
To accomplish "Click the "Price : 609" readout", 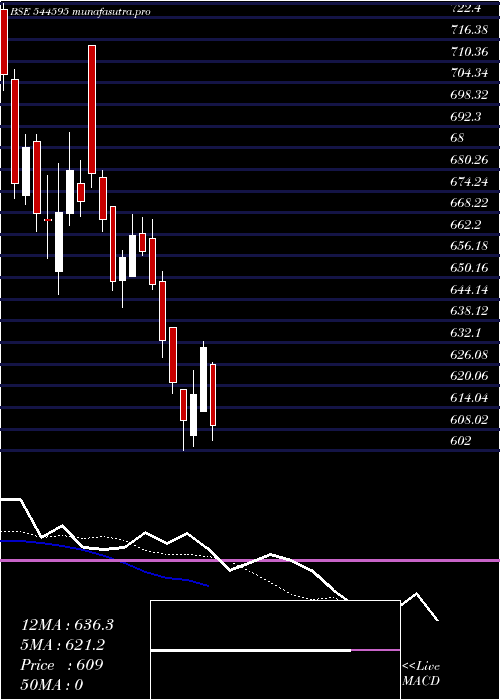I will coord(62,665).
